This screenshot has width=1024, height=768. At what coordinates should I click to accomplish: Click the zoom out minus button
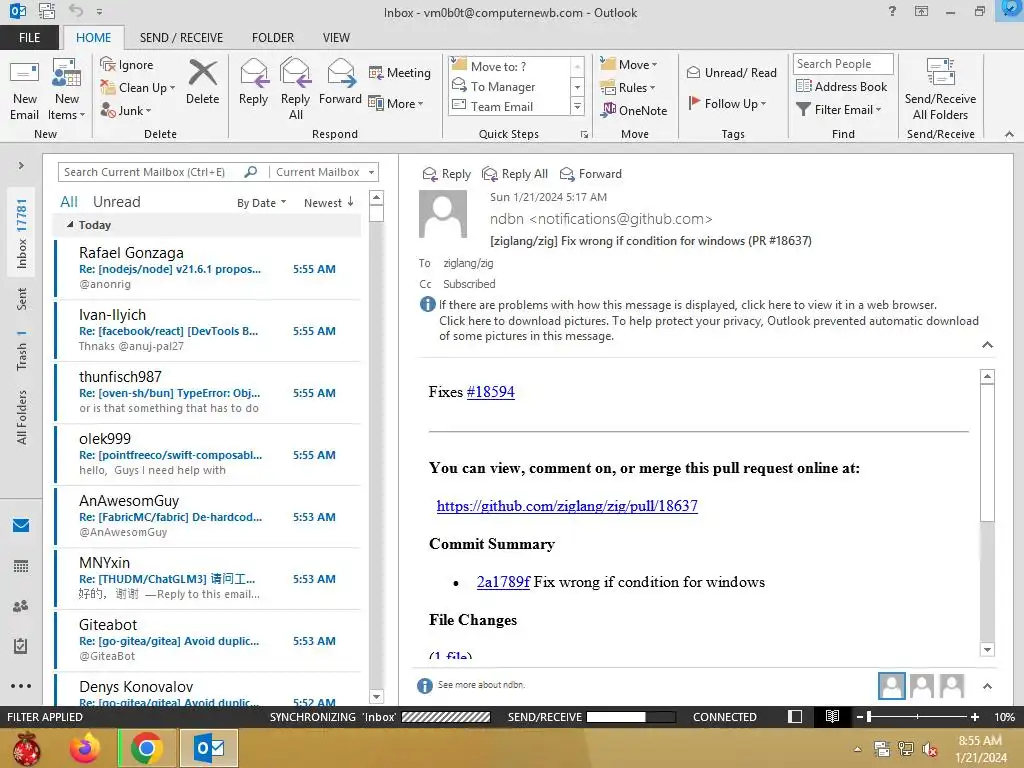click(x=859, y=716)
